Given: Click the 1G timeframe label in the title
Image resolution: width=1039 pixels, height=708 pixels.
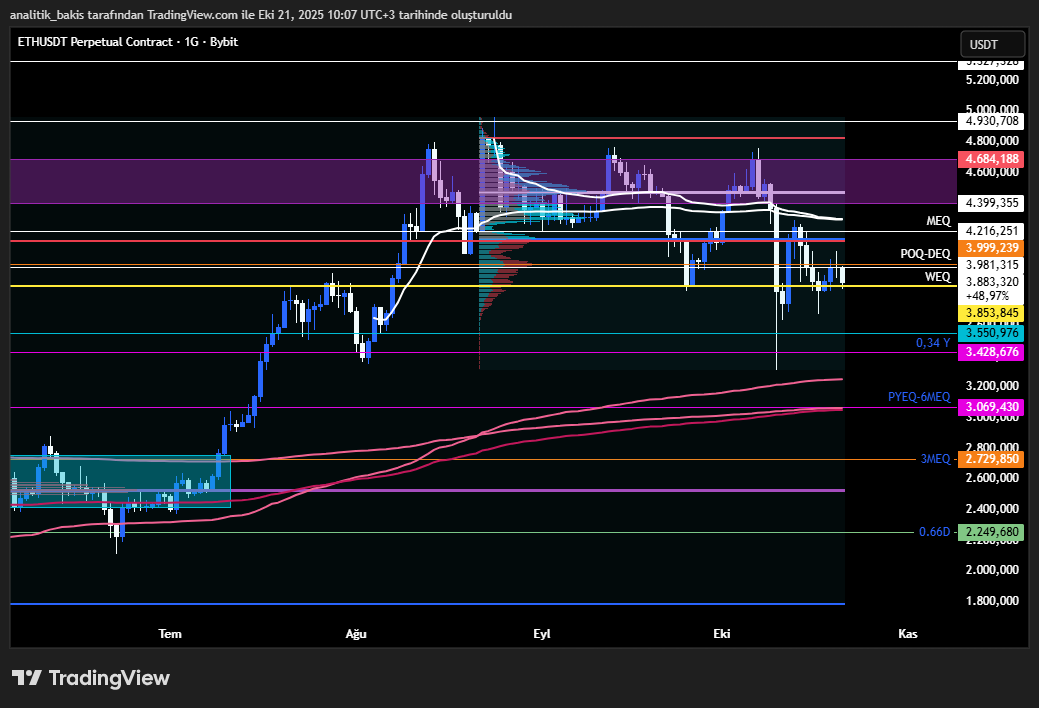Looking at the screenshot, I should pos(190,43).
